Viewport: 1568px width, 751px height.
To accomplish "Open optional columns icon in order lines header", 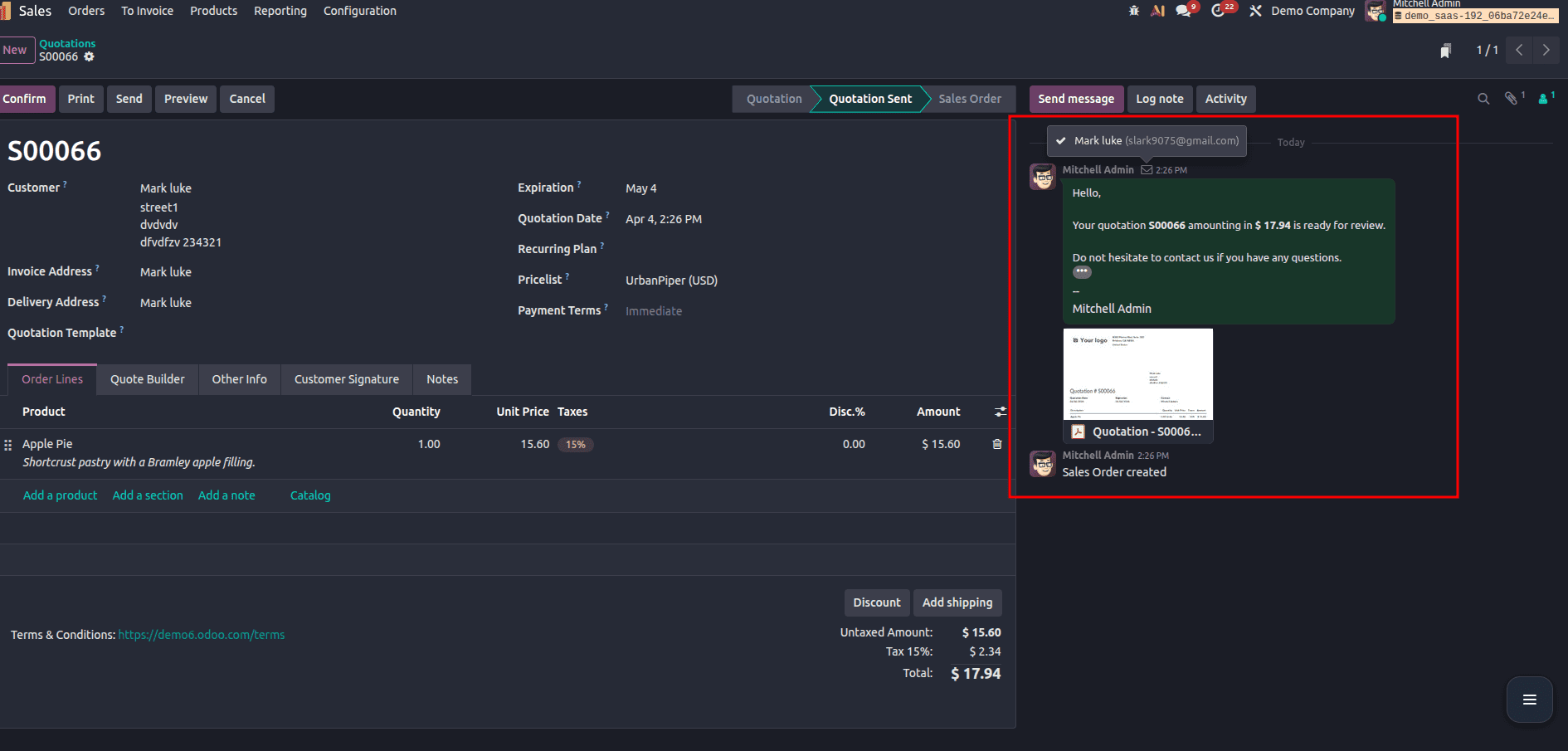I will 1000,412.
